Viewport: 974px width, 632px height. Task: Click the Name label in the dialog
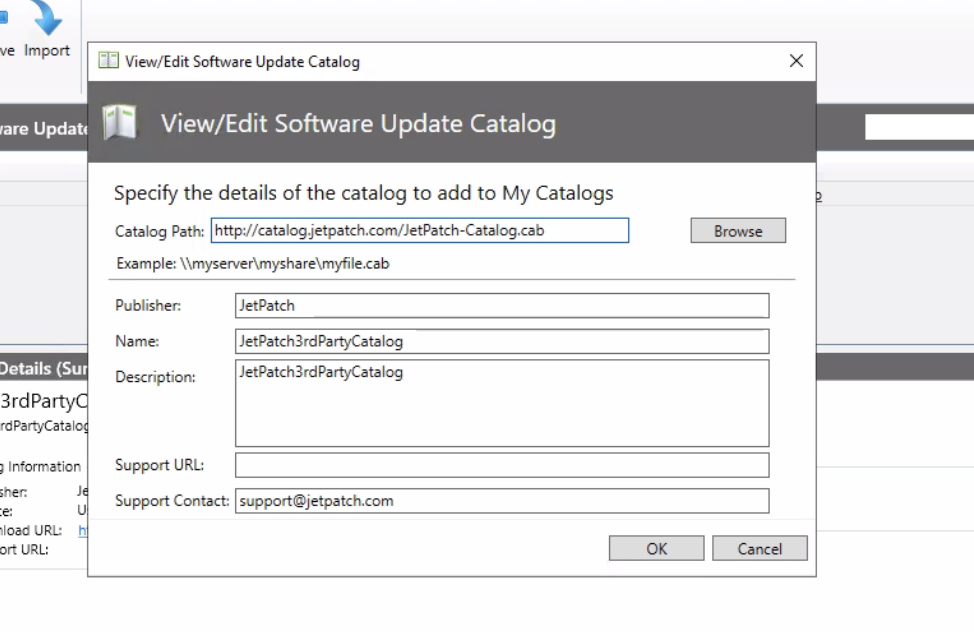(x=137, y=341)
